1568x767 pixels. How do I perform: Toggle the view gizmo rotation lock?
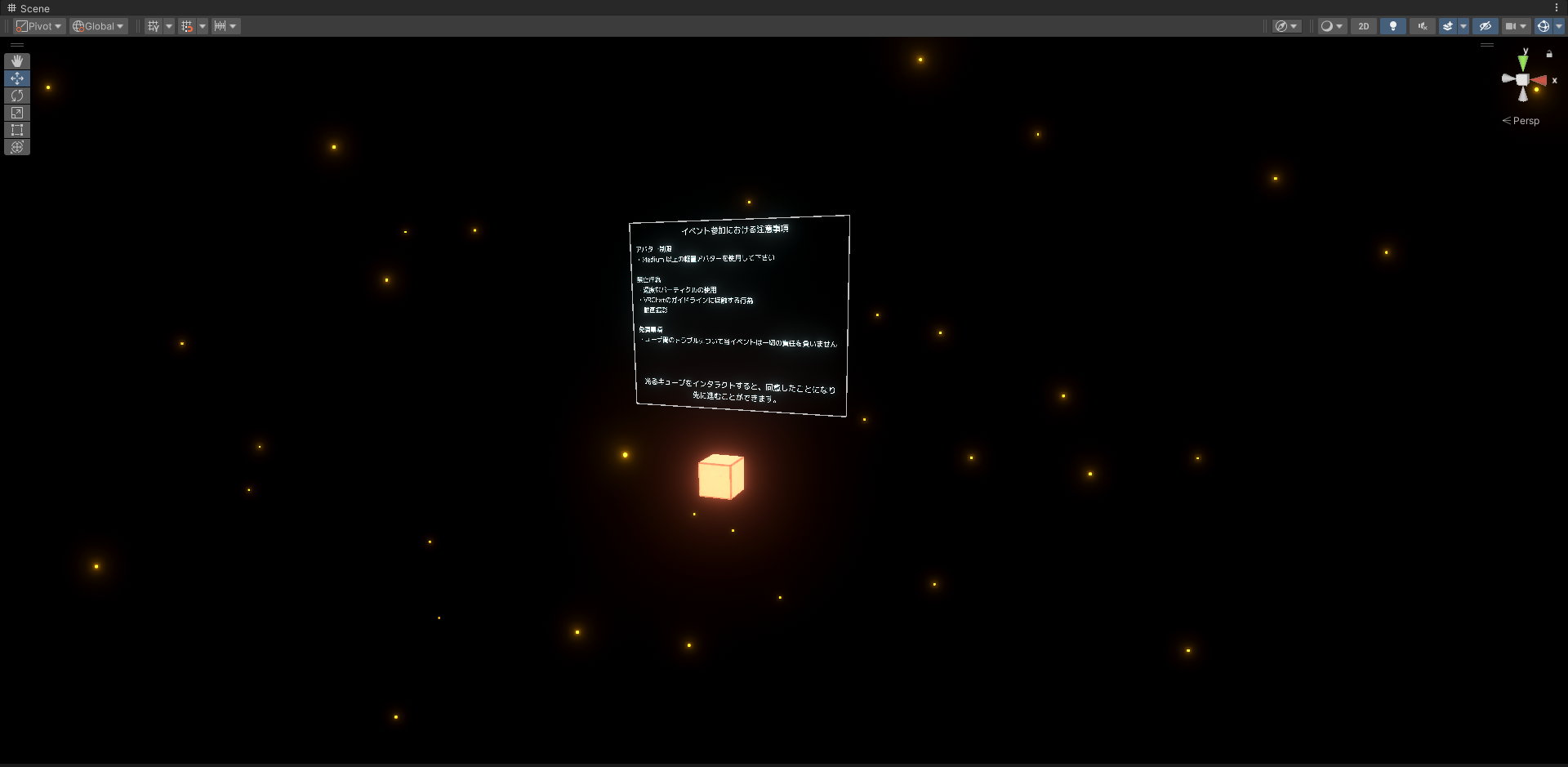(1549, 54)
